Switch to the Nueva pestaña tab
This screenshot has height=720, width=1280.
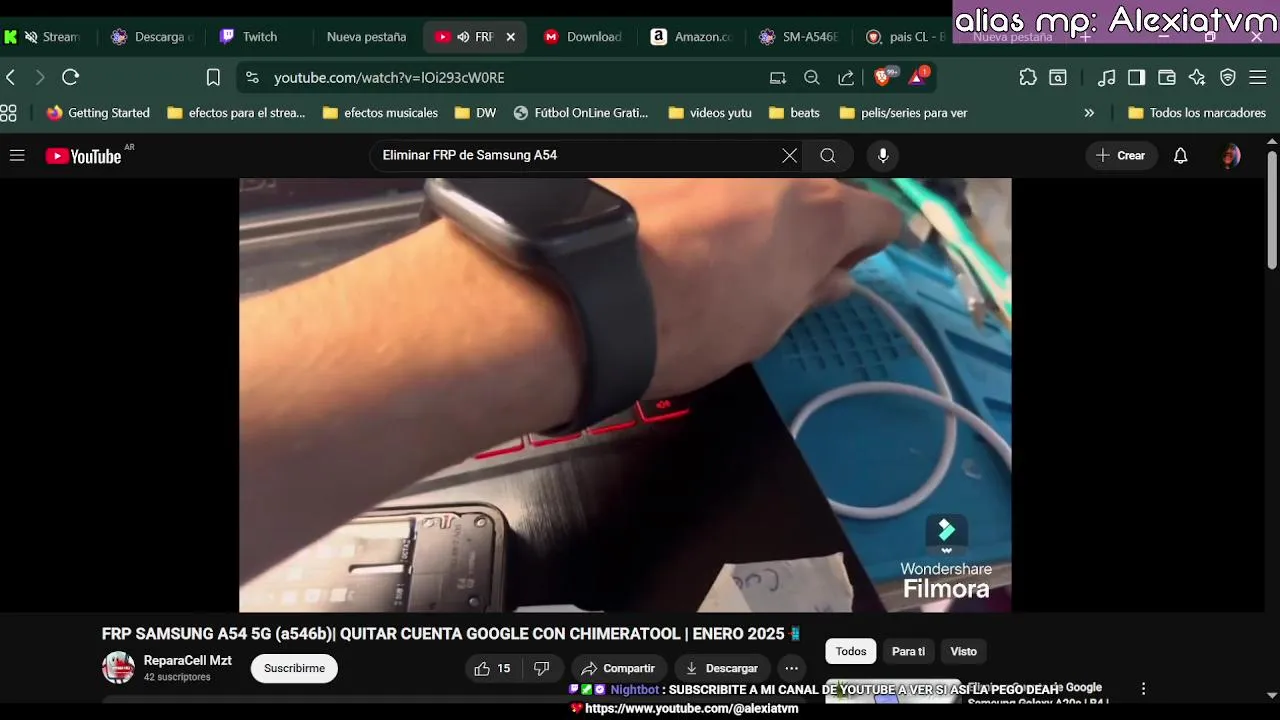click(366, 37)
